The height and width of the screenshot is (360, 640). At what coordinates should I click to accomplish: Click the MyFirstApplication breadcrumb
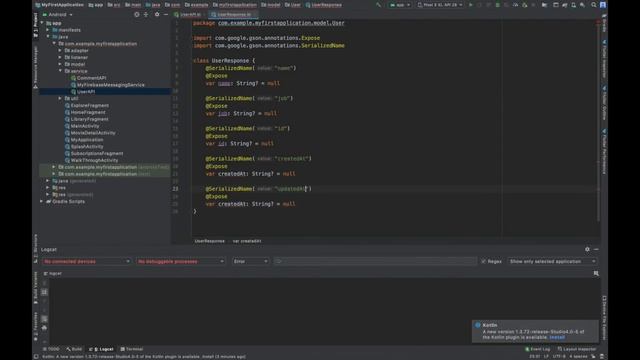[60, 5]
